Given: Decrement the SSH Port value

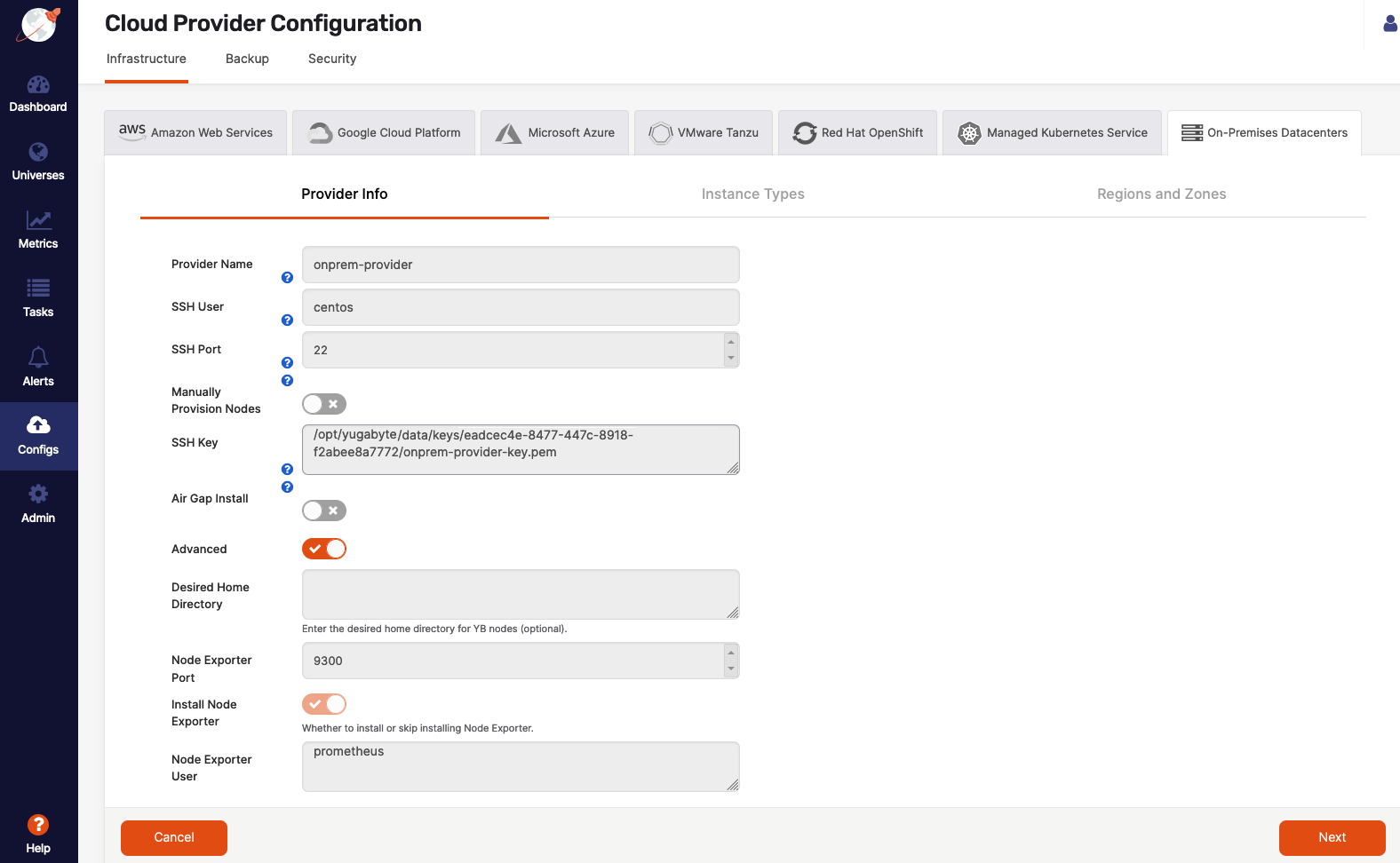Looking at the screenshot, I should click(x=731, y=358).
